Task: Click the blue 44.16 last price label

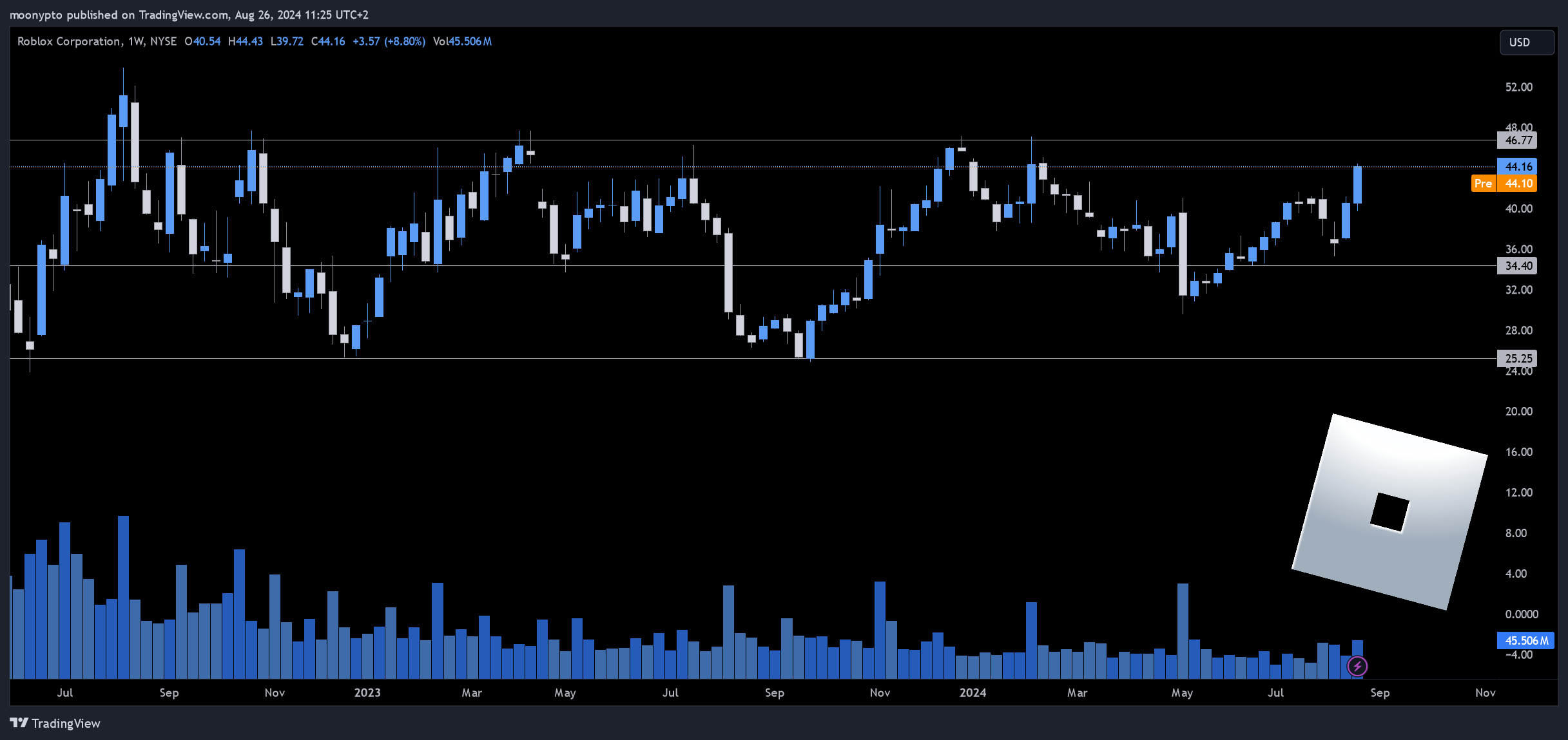Action: (x=1517, y=167)
